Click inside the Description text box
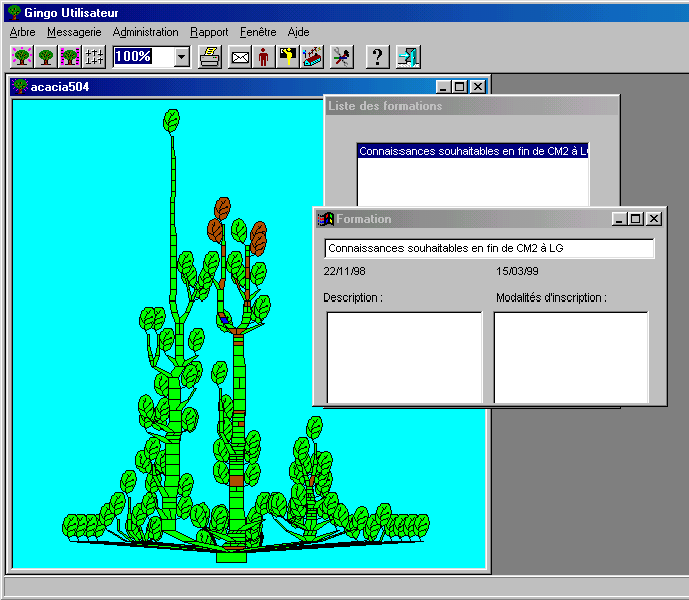 tap(404, 356)
